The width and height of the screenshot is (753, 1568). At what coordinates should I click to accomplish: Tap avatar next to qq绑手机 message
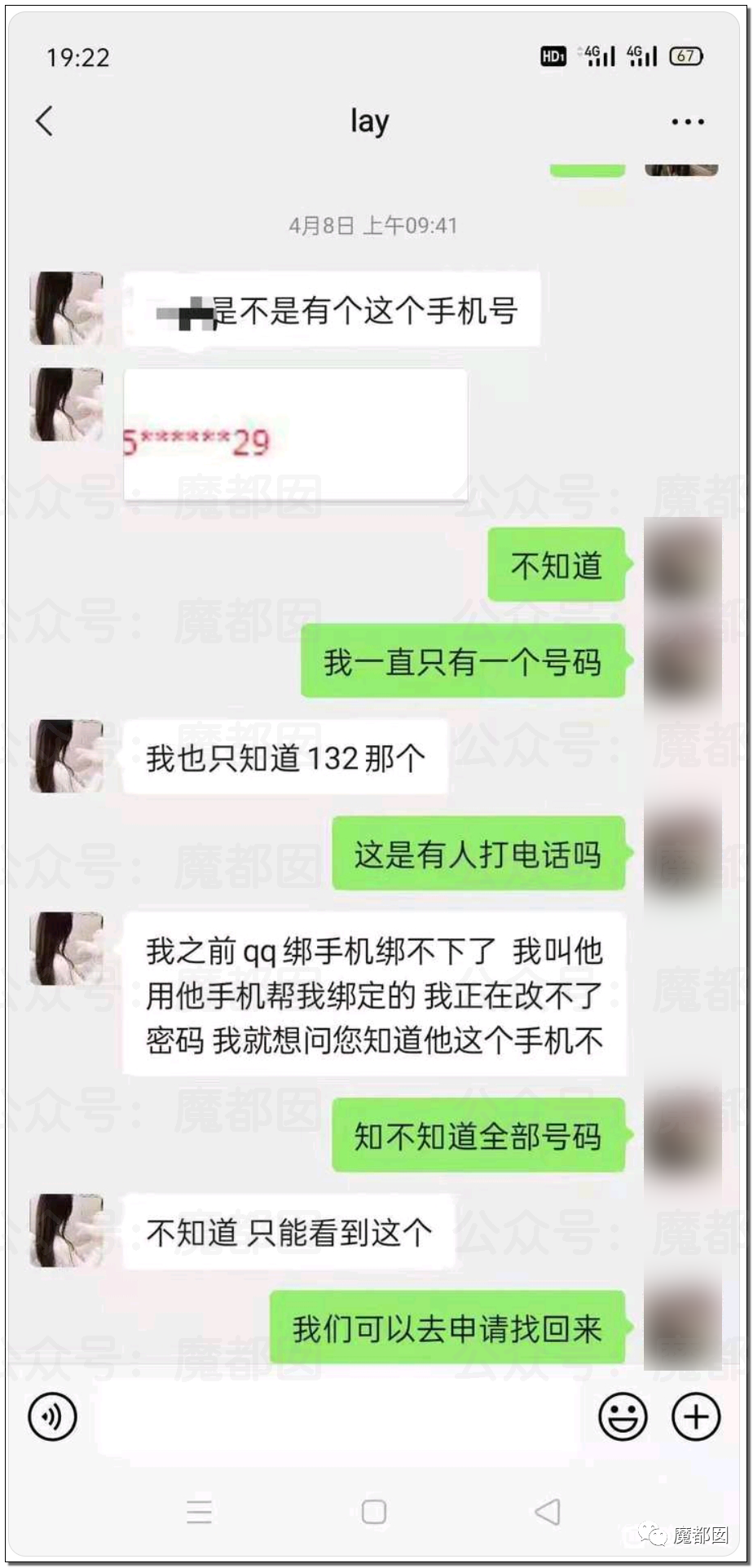(x=67, y=948)
